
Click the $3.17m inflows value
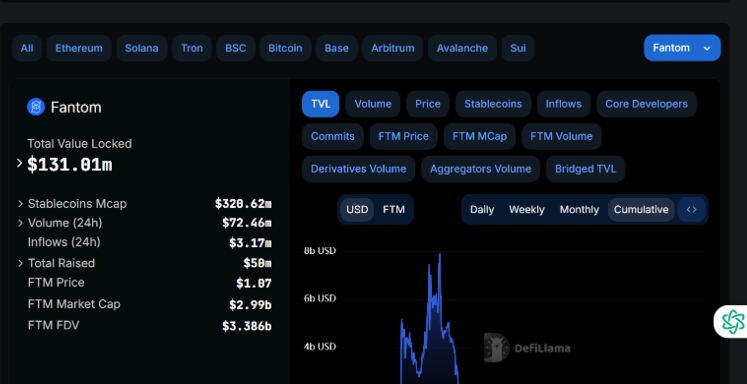tap(250, 243)
